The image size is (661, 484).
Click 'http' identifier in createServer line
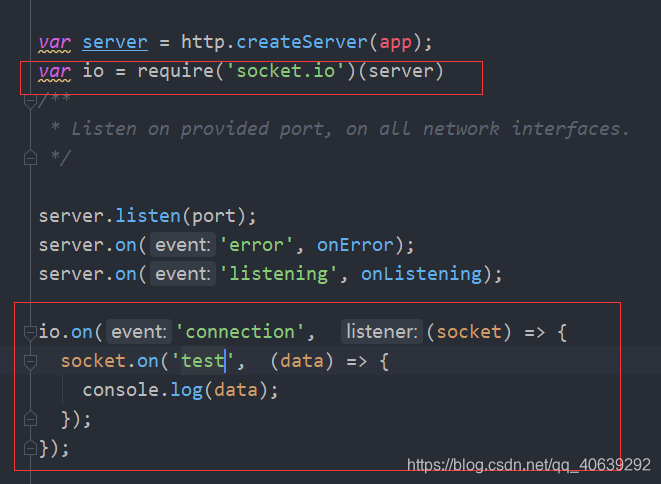coord(203,43)
